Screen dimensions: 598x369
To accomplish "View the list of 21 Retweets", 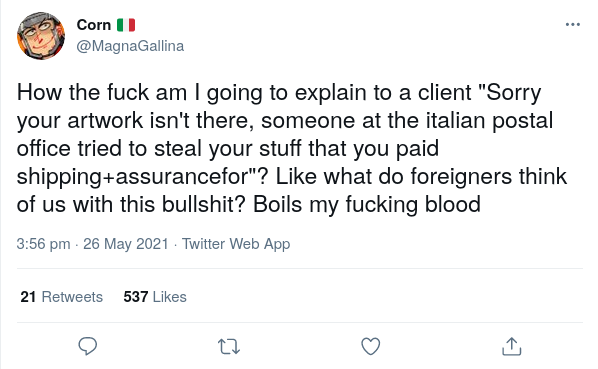I will tap(62, 297).
